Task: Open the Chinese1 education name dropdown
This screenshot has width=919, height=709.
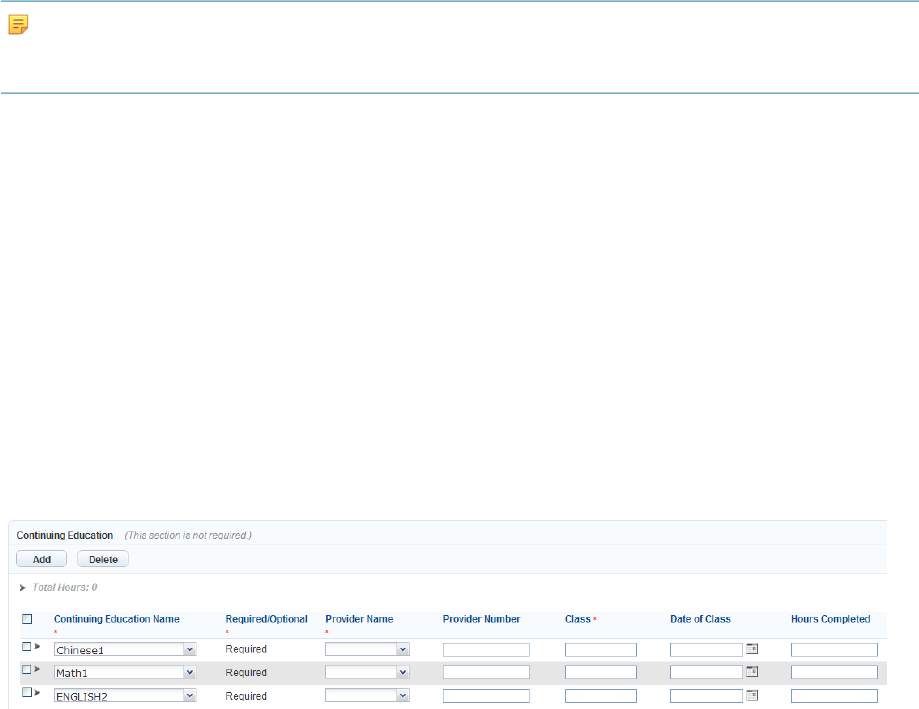Action: [125, 649]
